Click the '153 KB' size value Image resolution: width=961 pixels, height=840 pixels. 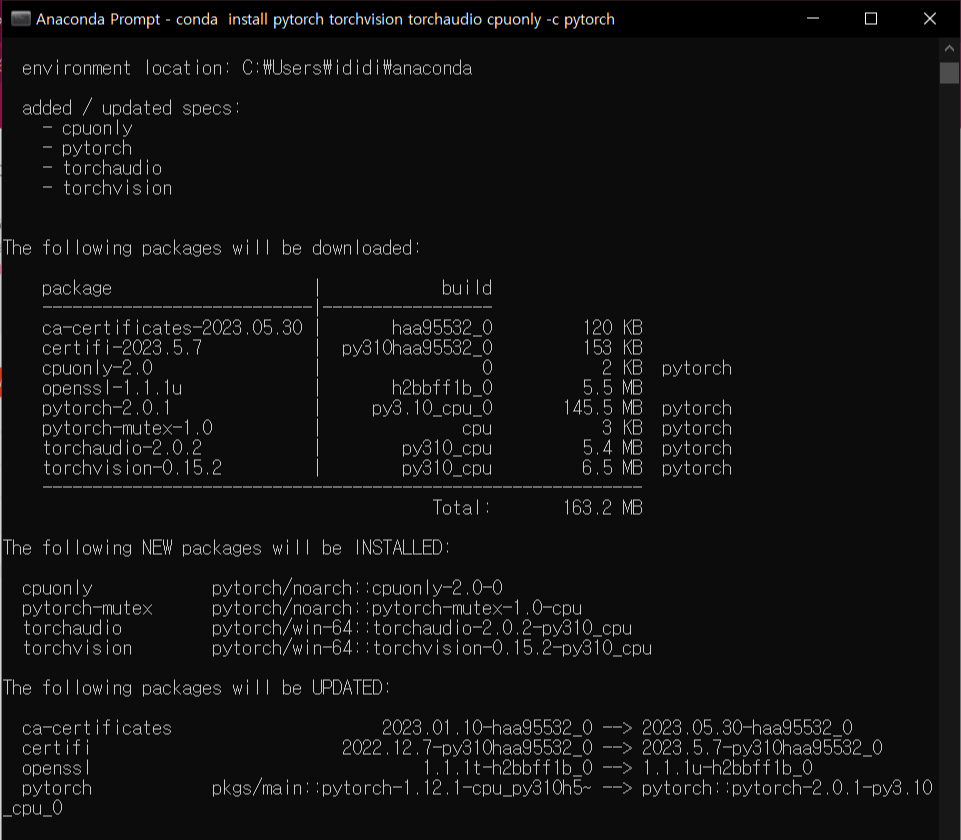point(613,348)
